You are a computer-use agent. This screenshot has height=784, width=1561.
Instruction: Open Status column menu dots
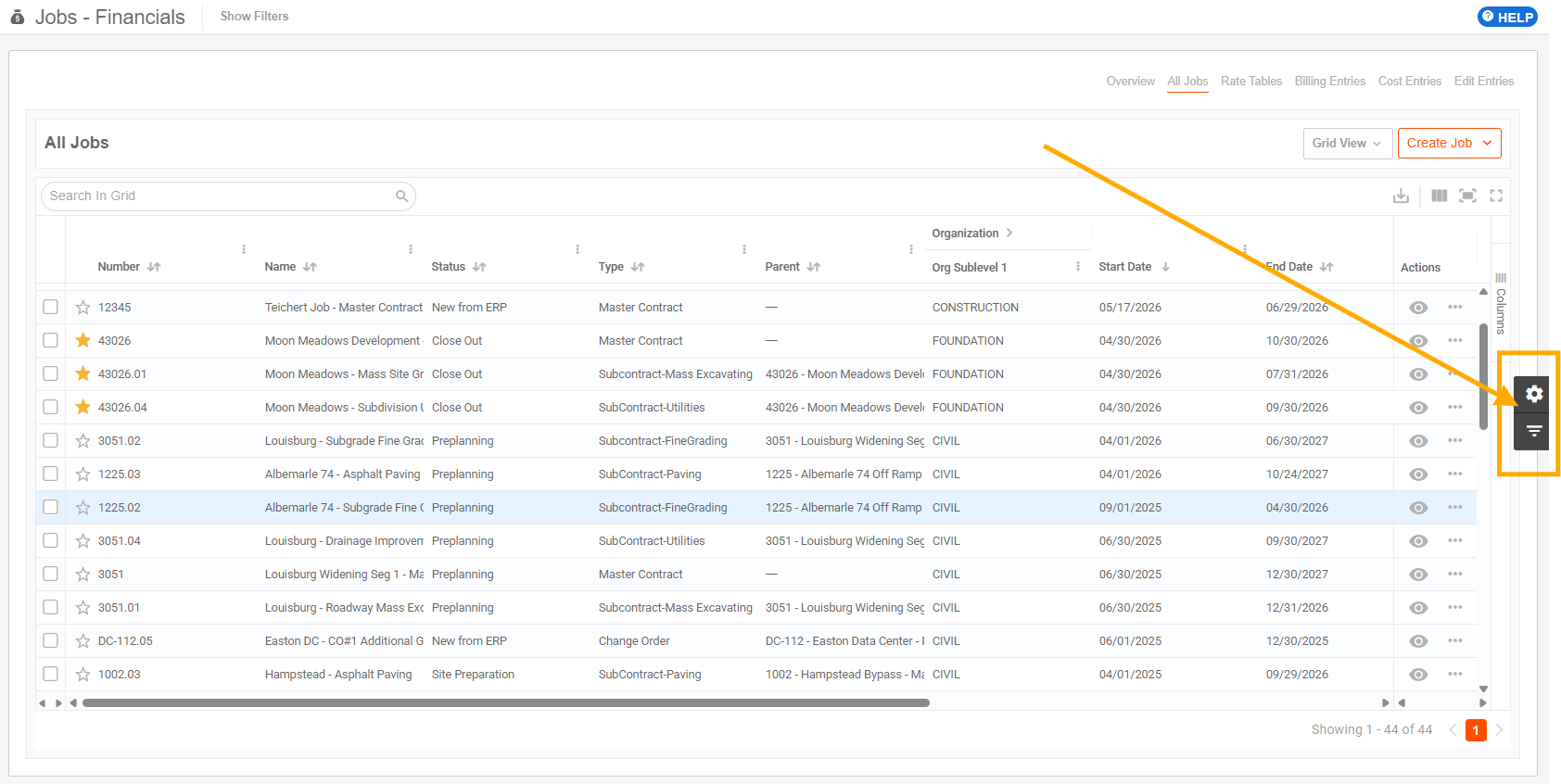[577, 249]
